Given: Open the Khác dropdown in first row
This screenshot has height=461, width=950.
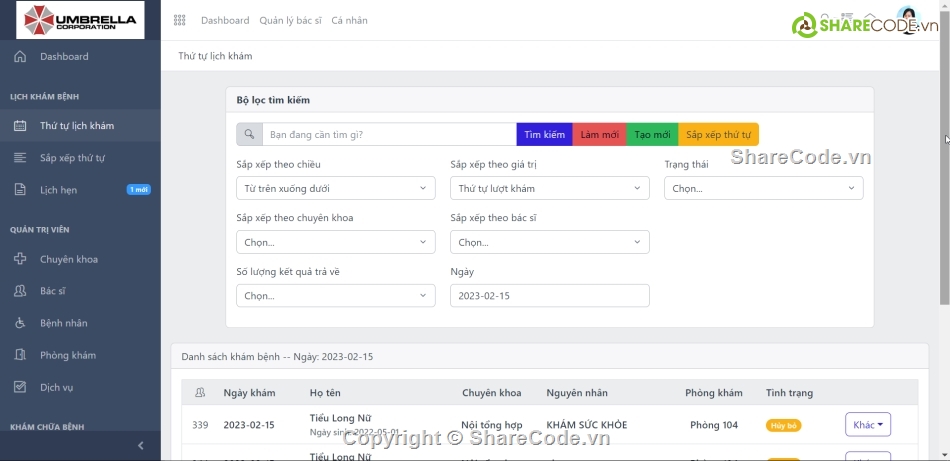Looking at the screenshot, I should 867,425.
